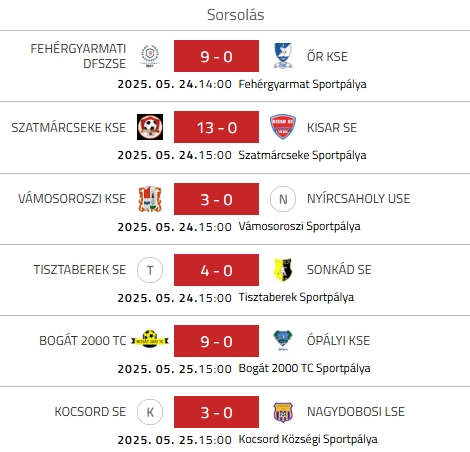Click the Fehérgyarmati DFSZSE team crest
This screenshot has height=452, width=470.
(150, 56)
